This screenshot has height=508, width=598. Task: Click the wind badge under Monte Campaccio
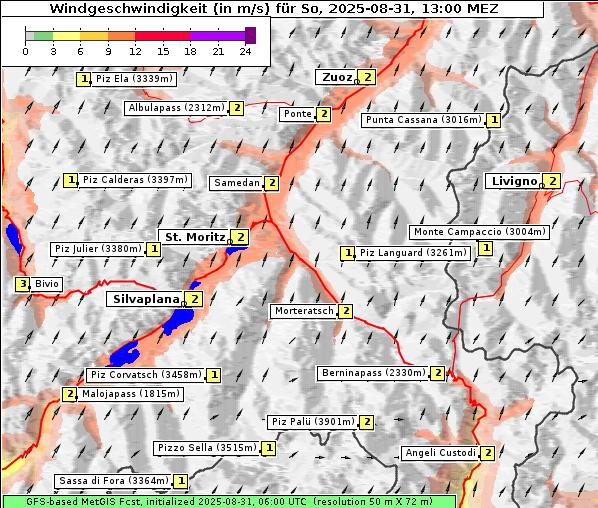[x=485, y=248]
